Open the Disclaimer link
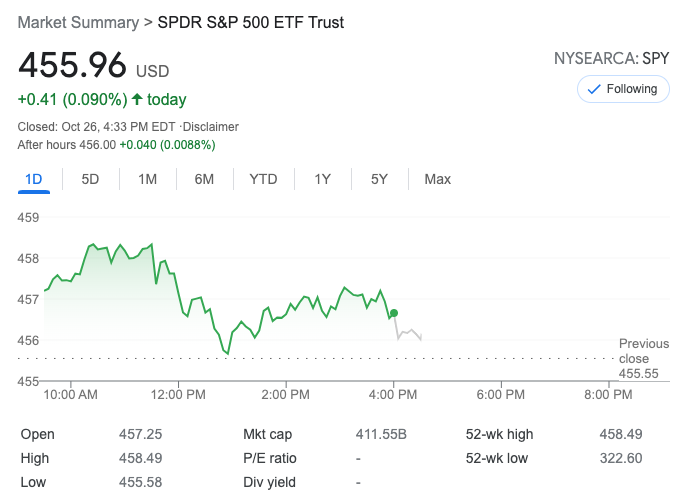The width and height of the screenshot is (684, 500). coord(211,127)
